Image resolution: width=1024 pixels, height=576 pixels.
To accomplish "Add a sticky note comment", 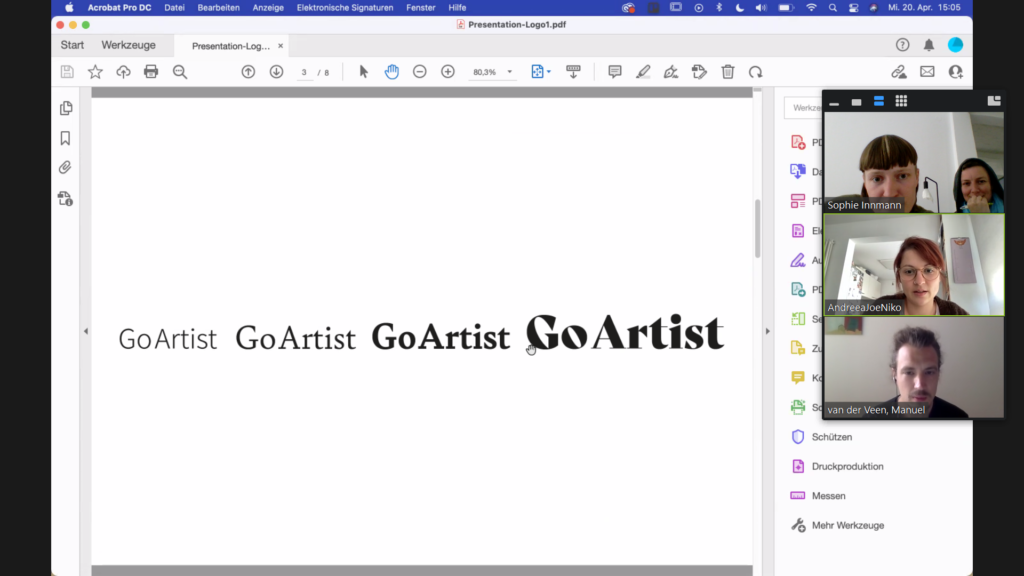I will pyautogui.click(x=615, y=72).
